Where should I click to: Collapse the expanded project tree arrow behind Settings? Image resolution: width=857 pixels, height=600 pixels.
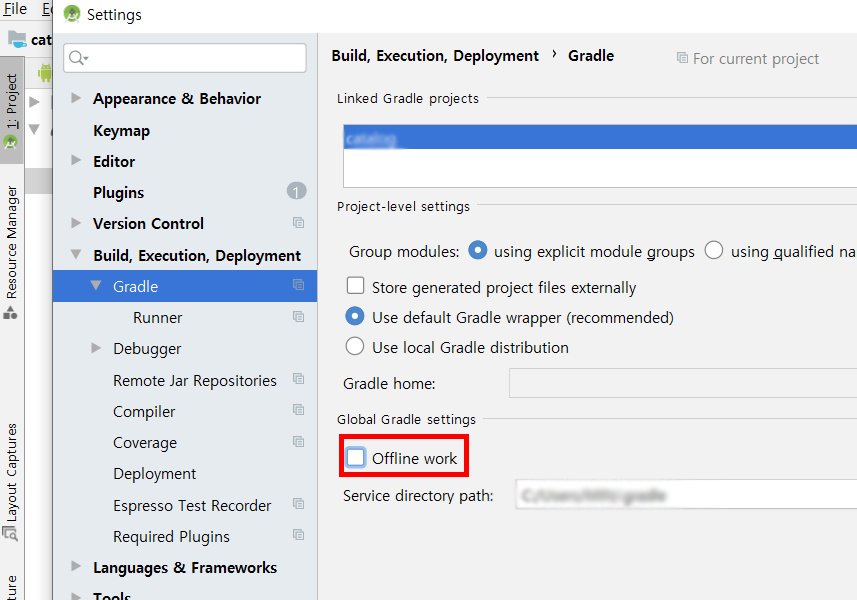(34, 130)
